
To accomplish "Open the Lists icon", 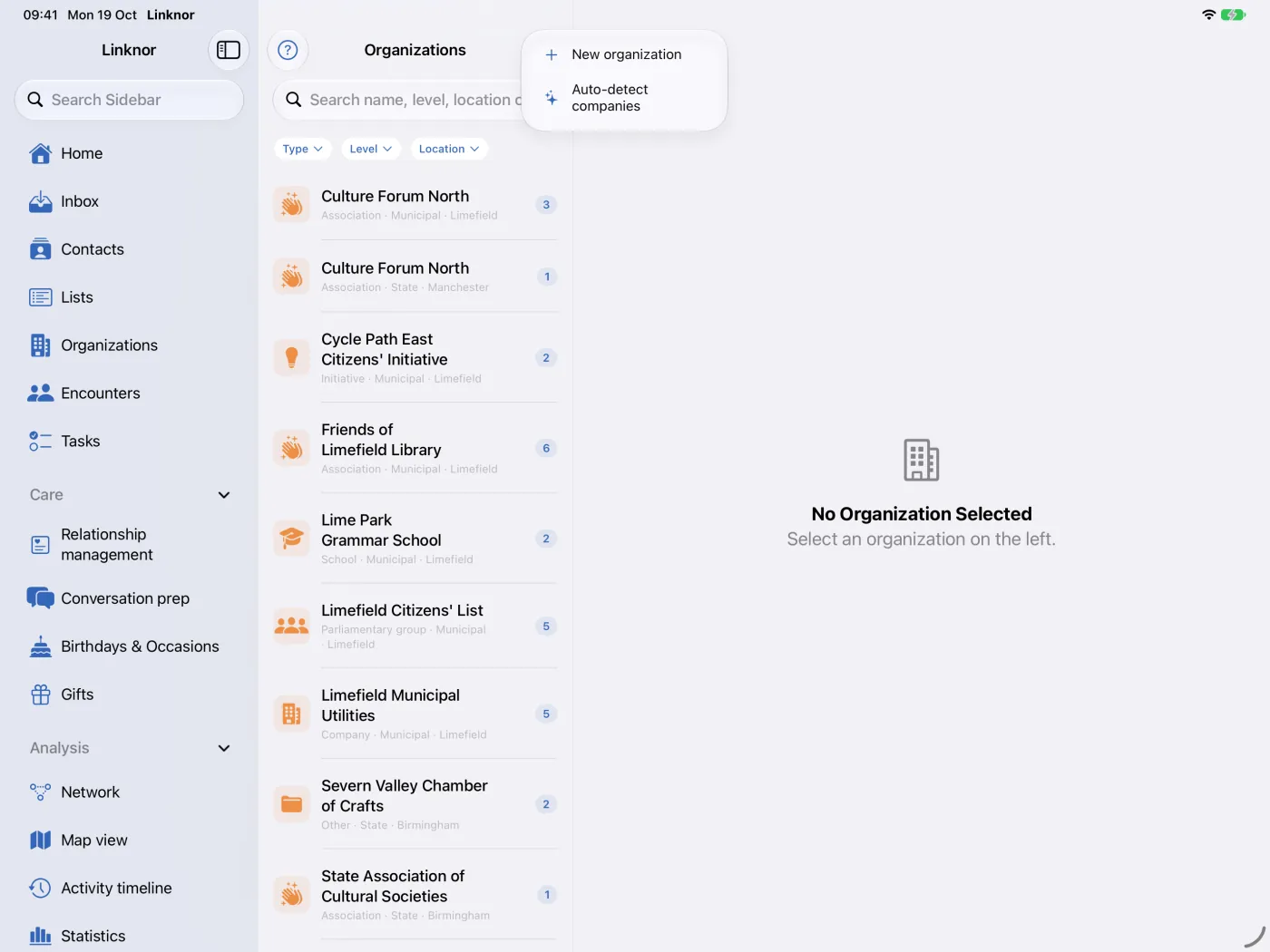I will click(x=41, y=297).
